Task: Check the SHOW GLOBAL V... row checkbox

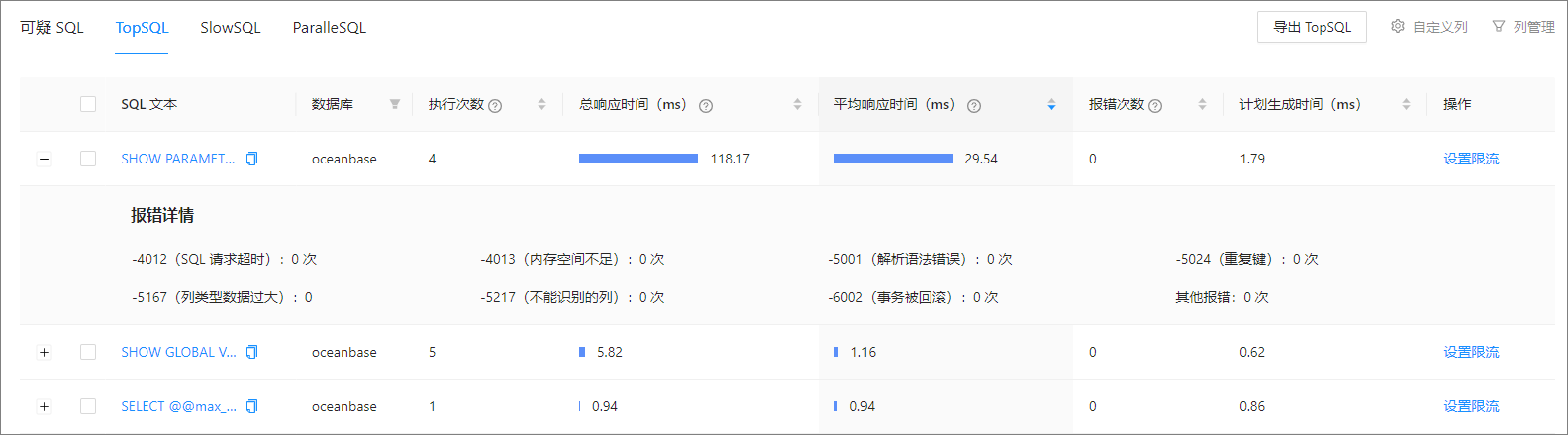Action: tap(88, 352)
